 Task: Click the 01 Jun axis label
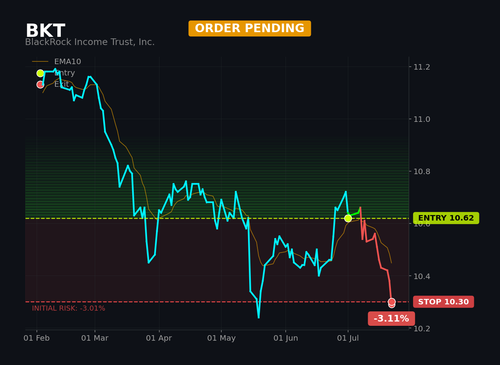(286, 338)
